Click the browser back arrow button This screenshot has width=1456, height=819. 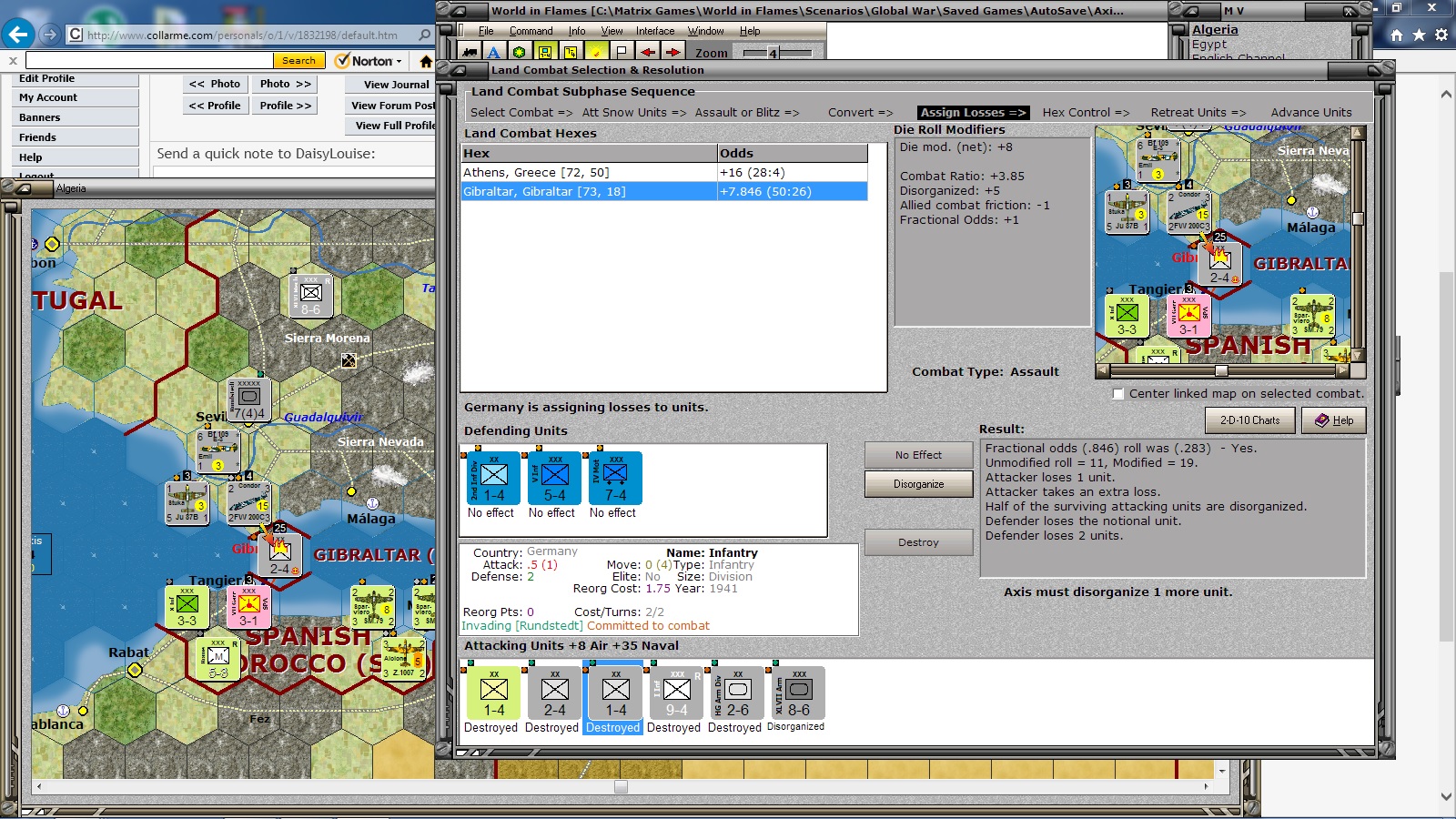coord(18,35)
